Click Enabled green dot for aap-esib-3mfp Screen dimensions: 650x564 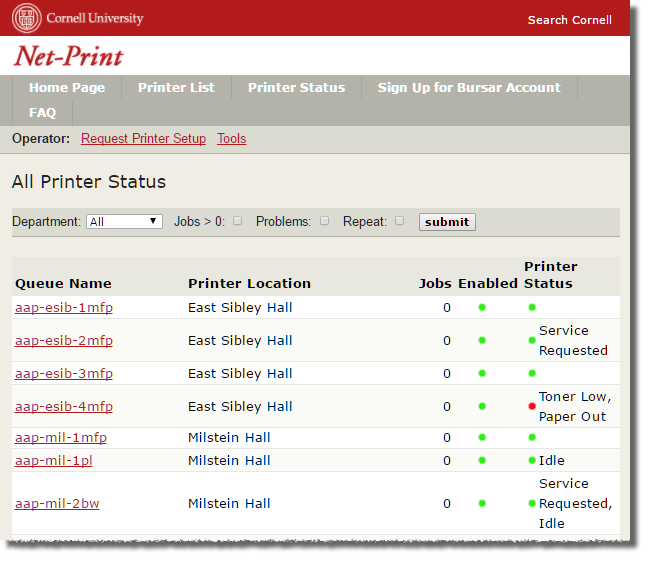click(x=482, y=373)
